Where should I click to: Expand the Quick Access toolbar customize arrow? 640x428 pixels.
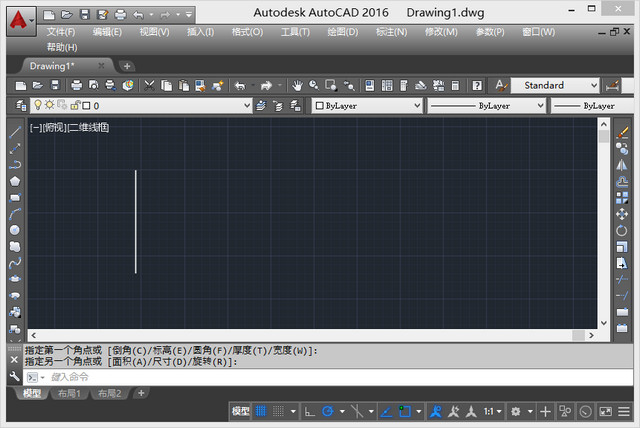point(189,15)
